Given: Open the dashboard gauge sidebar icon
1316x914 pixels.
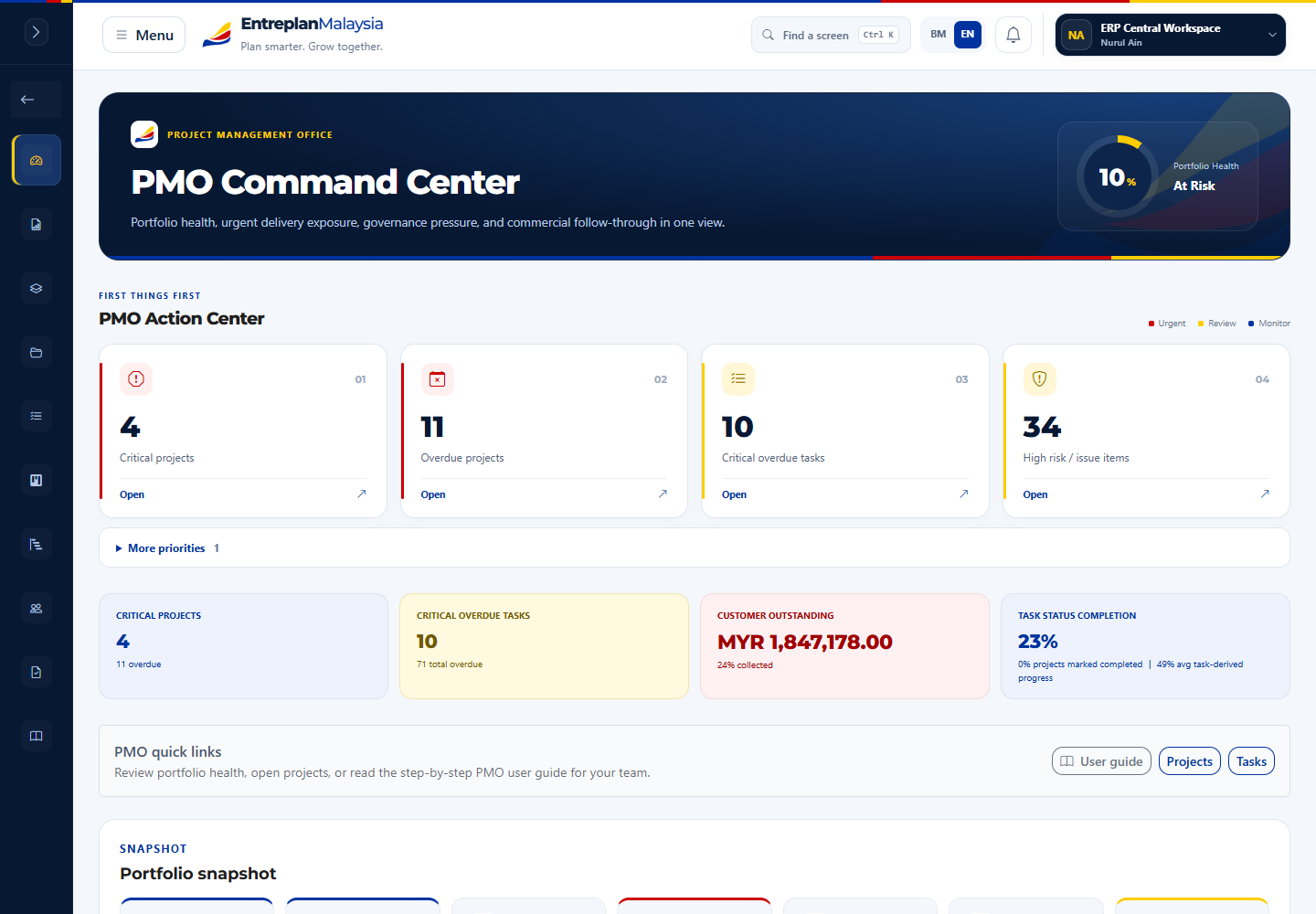Looking at the screenshot, I should point(37,160).
